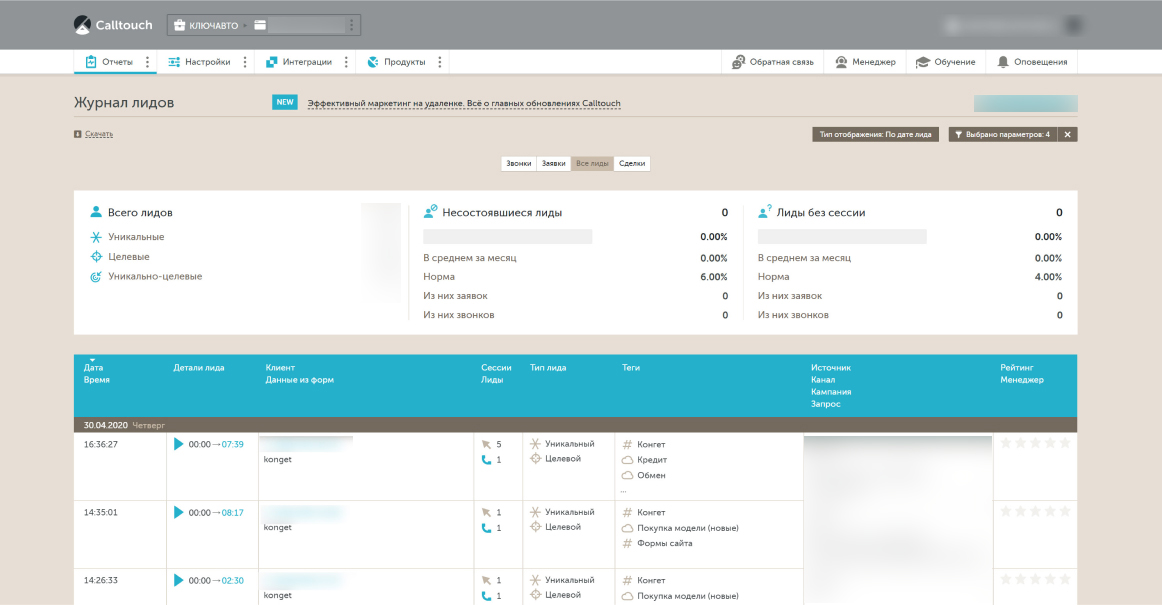Expand three-dot menu next to Продукты

point(439,62)
